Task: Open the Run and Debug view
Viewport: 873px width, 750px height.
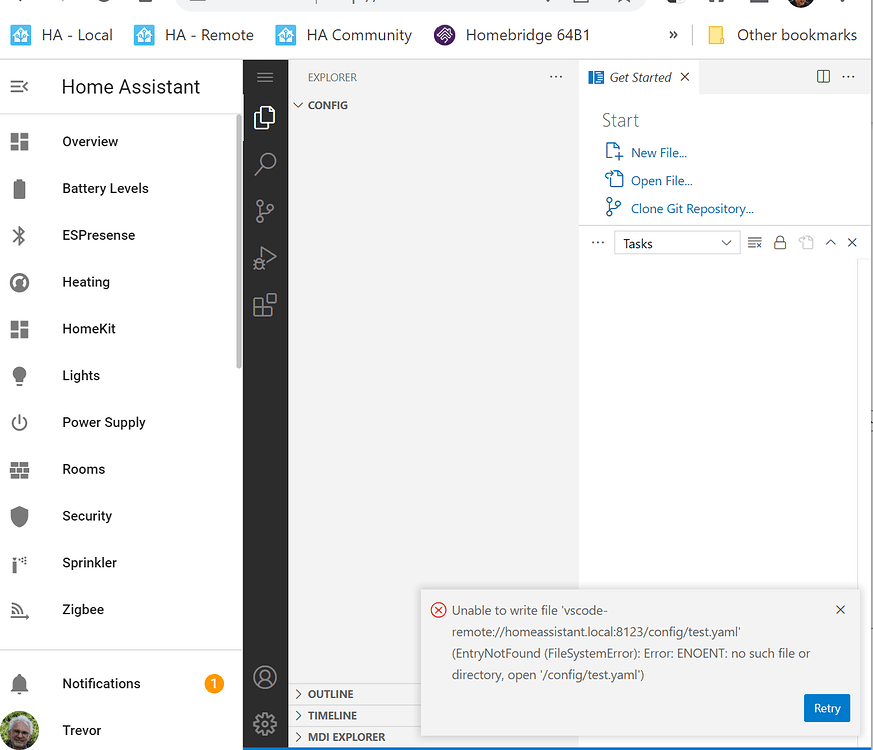Action: pyautogui.click(x=265, y=258)
